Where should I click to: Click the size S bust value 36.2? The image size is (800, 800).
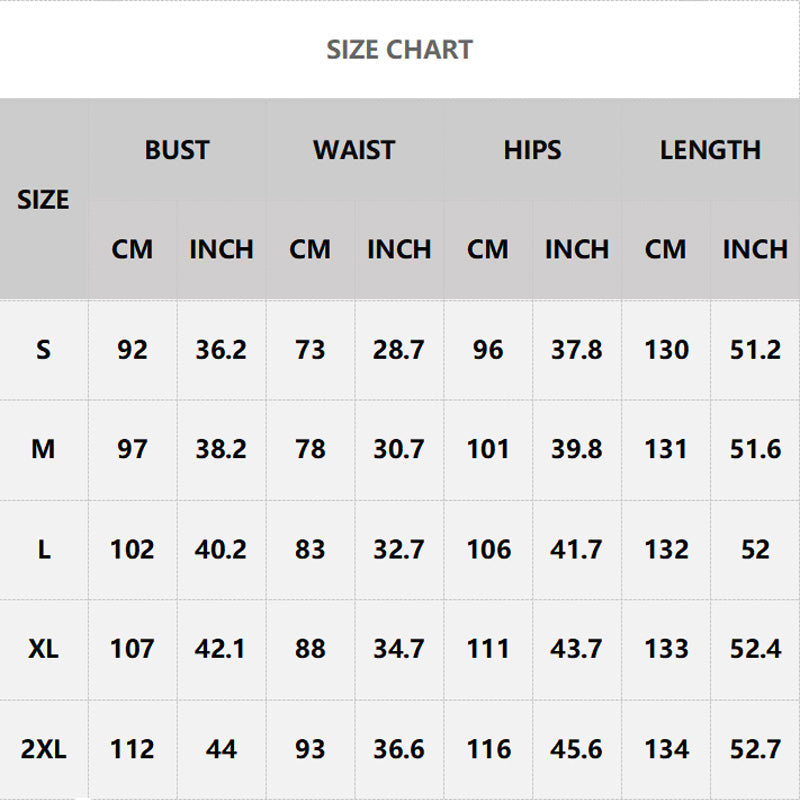[221, 350]
